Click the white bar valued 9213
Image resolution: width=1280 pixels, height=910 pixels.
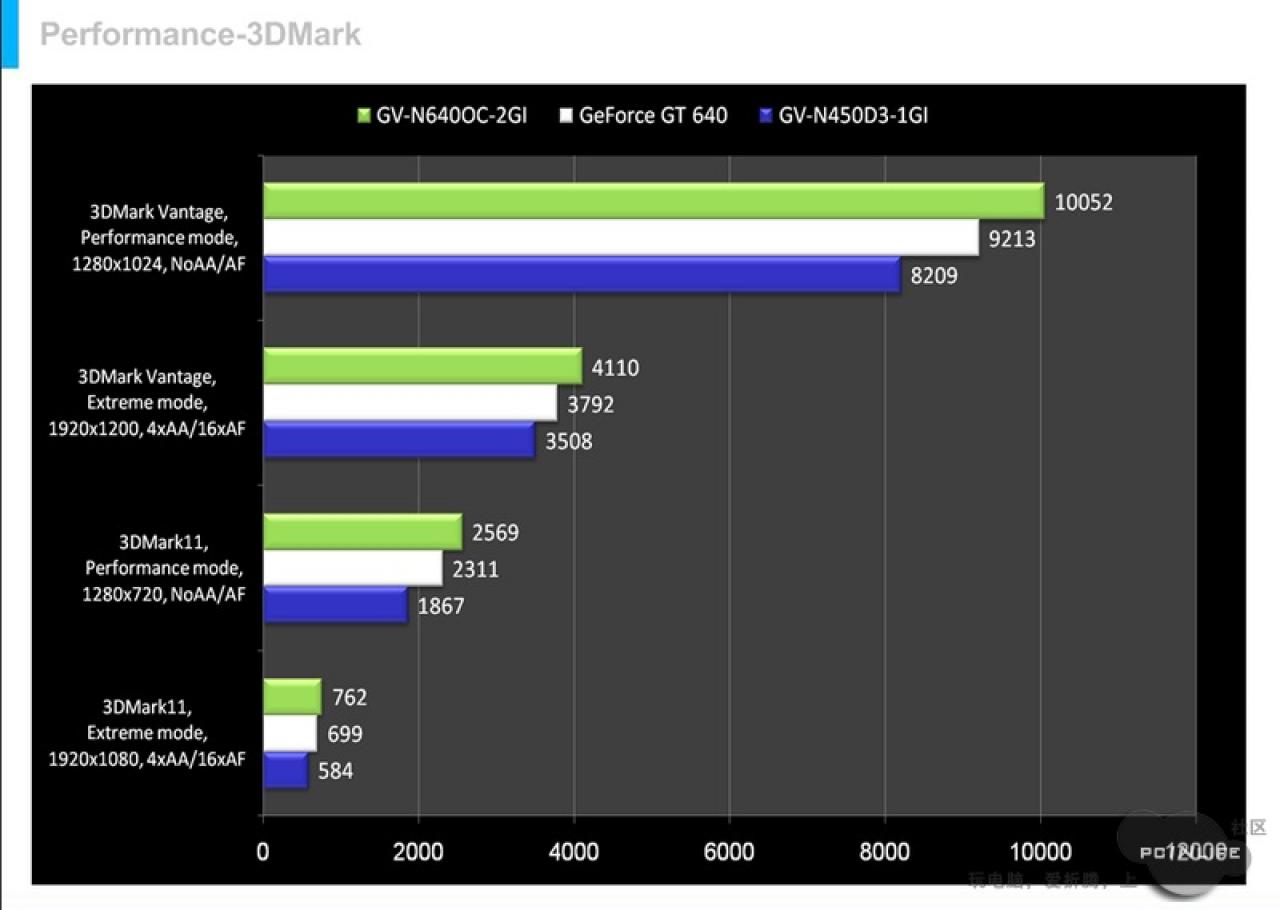622,238
